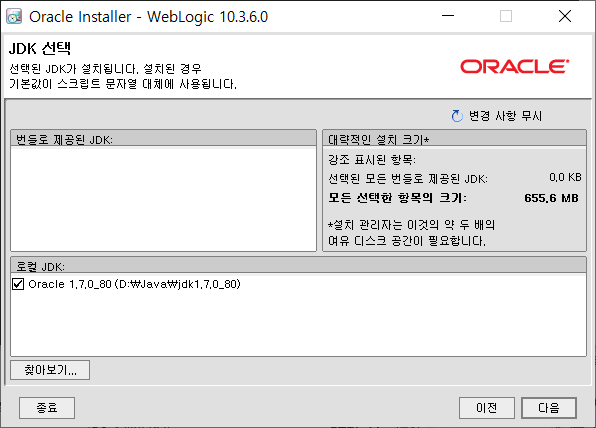Minimize the Oracle Installer window
The height and width of the screenshot is (428, 596).
point(448,16)
